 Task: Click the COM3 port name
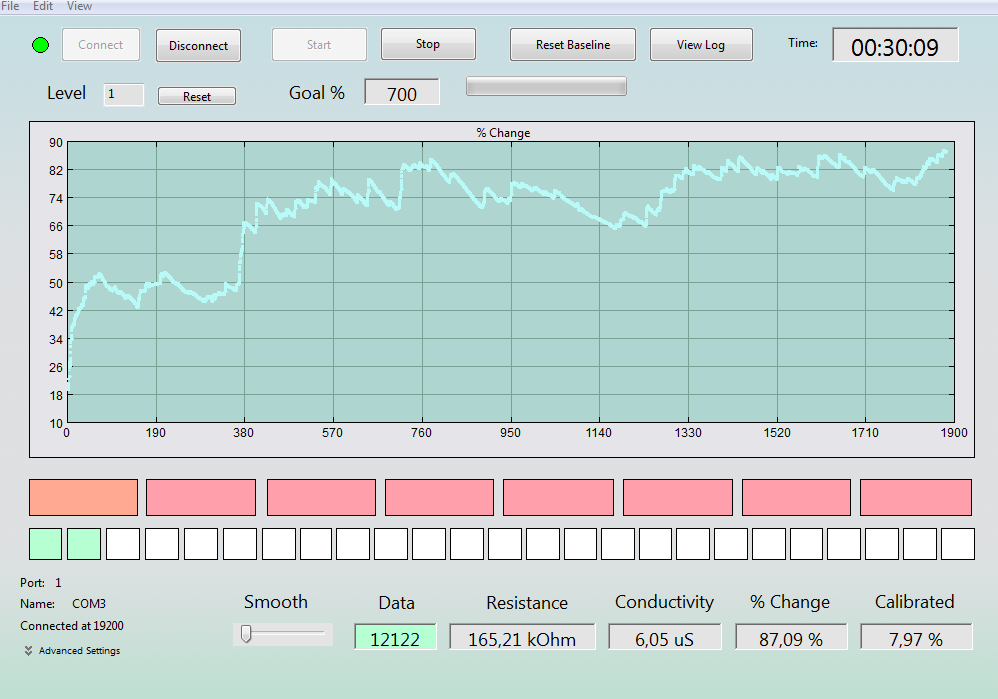[x=89, y=604]
